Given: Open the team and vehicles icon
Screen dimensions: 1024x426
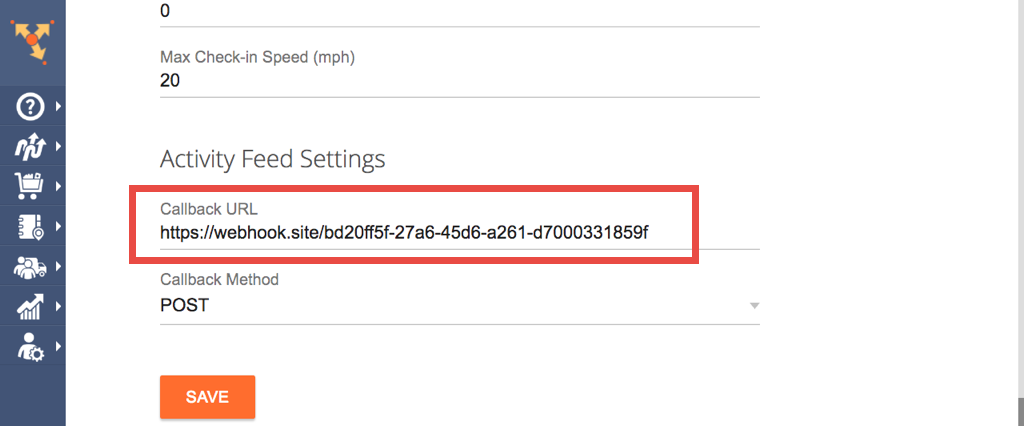Looking at the screenshot, I should coord(29,267).
